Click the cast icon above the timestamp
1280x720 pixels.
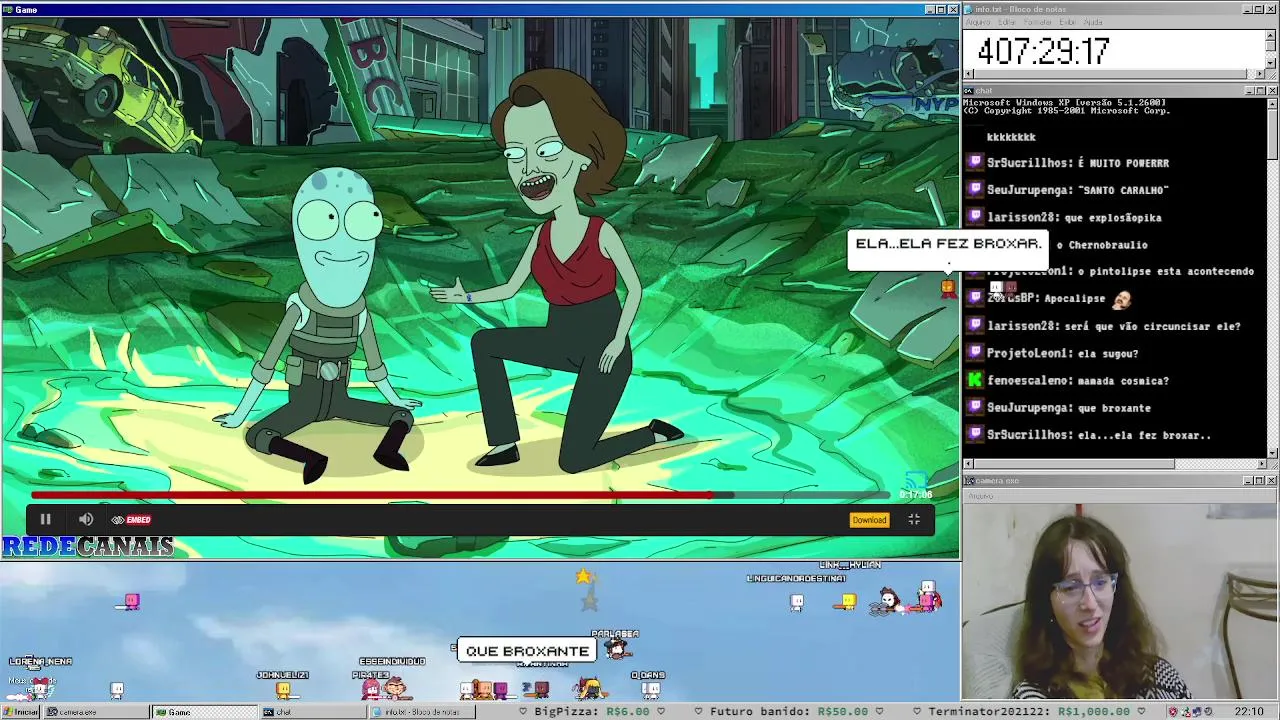916,481
